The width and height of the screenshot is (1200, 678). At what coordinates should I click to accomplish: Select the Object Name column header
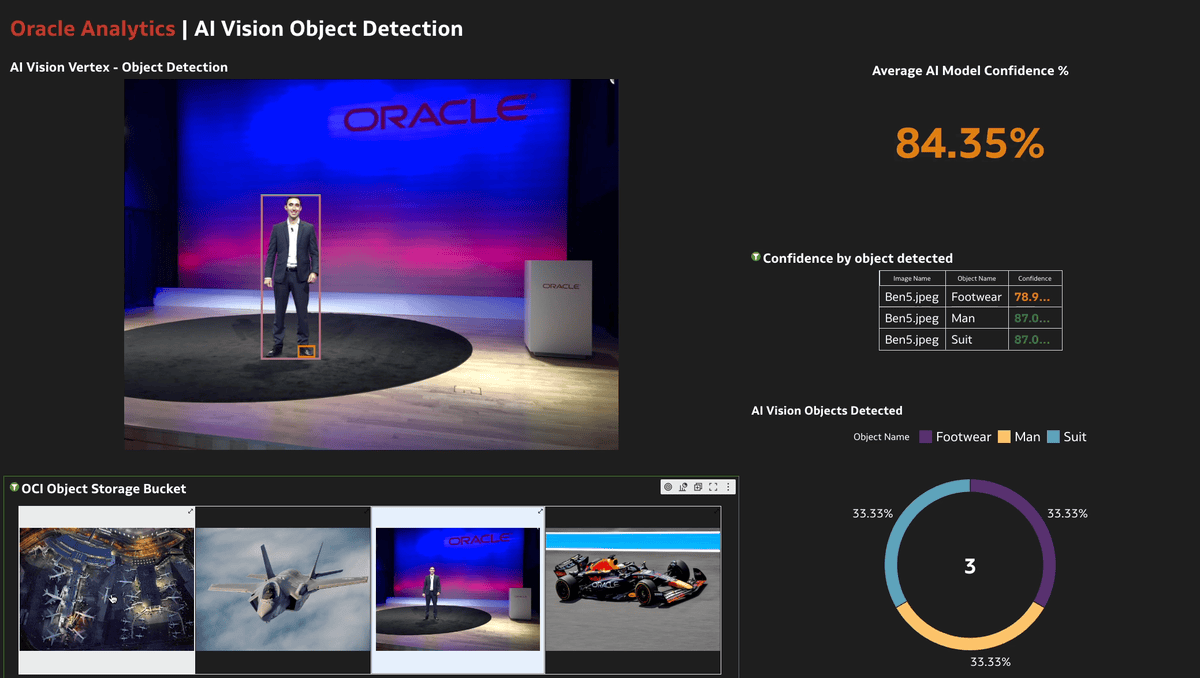point(977,278)
